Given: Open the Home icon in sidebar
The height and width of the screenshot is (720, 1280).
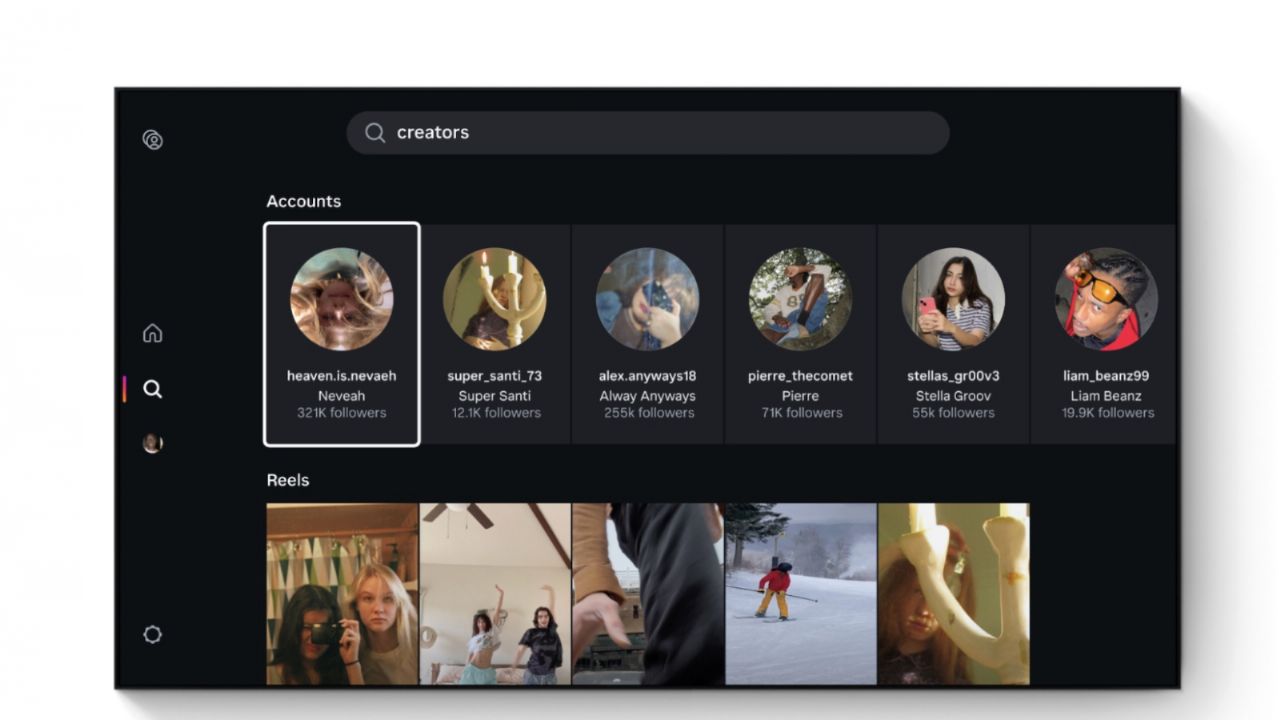Looking at the screenshot, I should click(153, 333).
